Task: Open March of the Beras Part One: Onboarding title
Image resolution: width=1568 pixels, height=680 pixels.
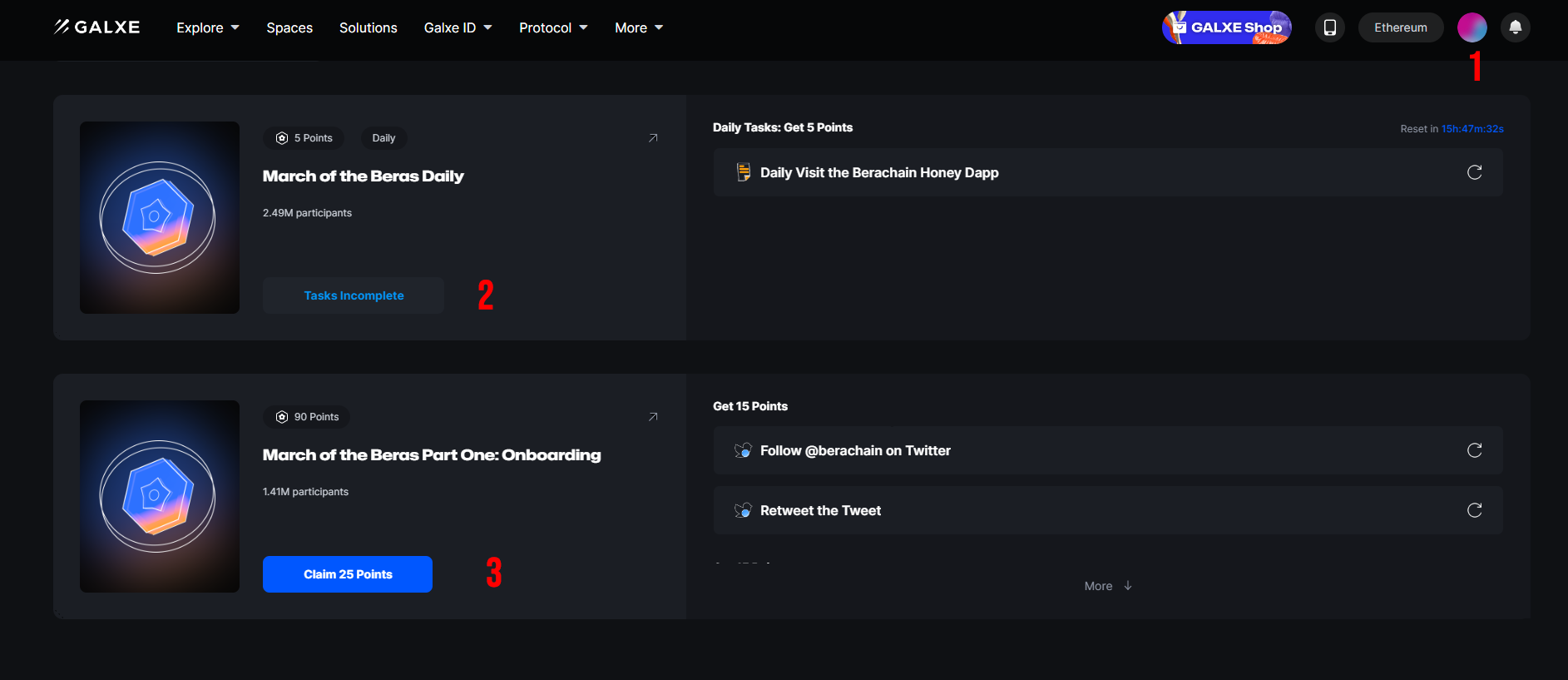Action: click(x=432, y=455)
